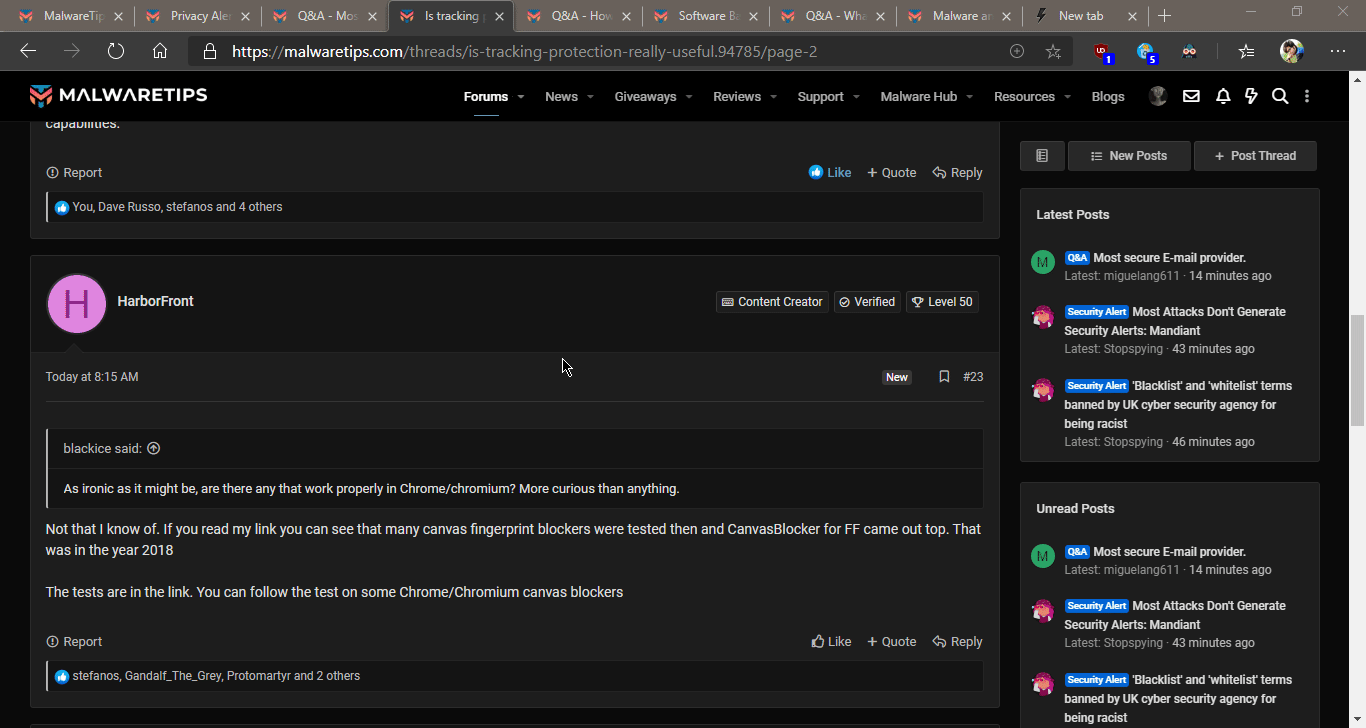This screenshot has width=1366, height=728.
Task: Click the 'Content Creator' badge
Action: 772,302
